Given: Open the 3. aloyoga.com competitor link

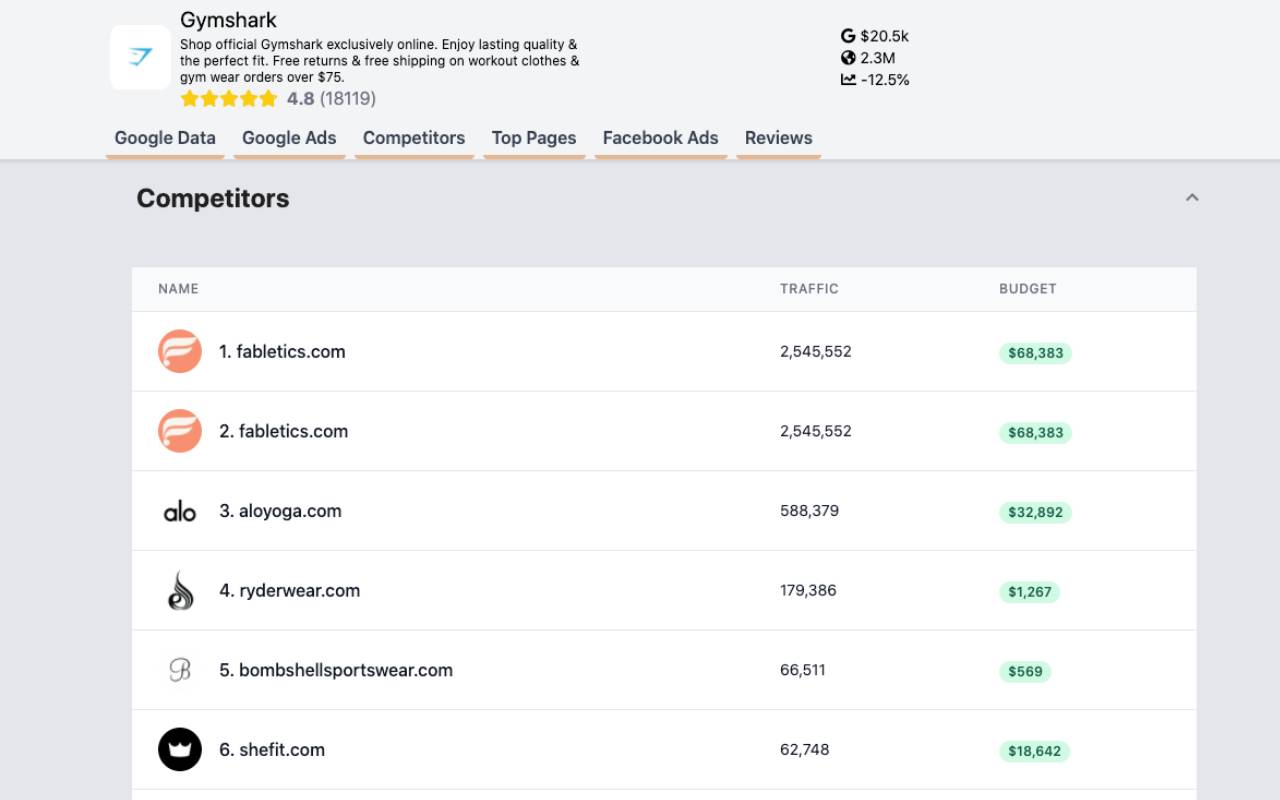Looking at the screenshot, I should [280, 511].
